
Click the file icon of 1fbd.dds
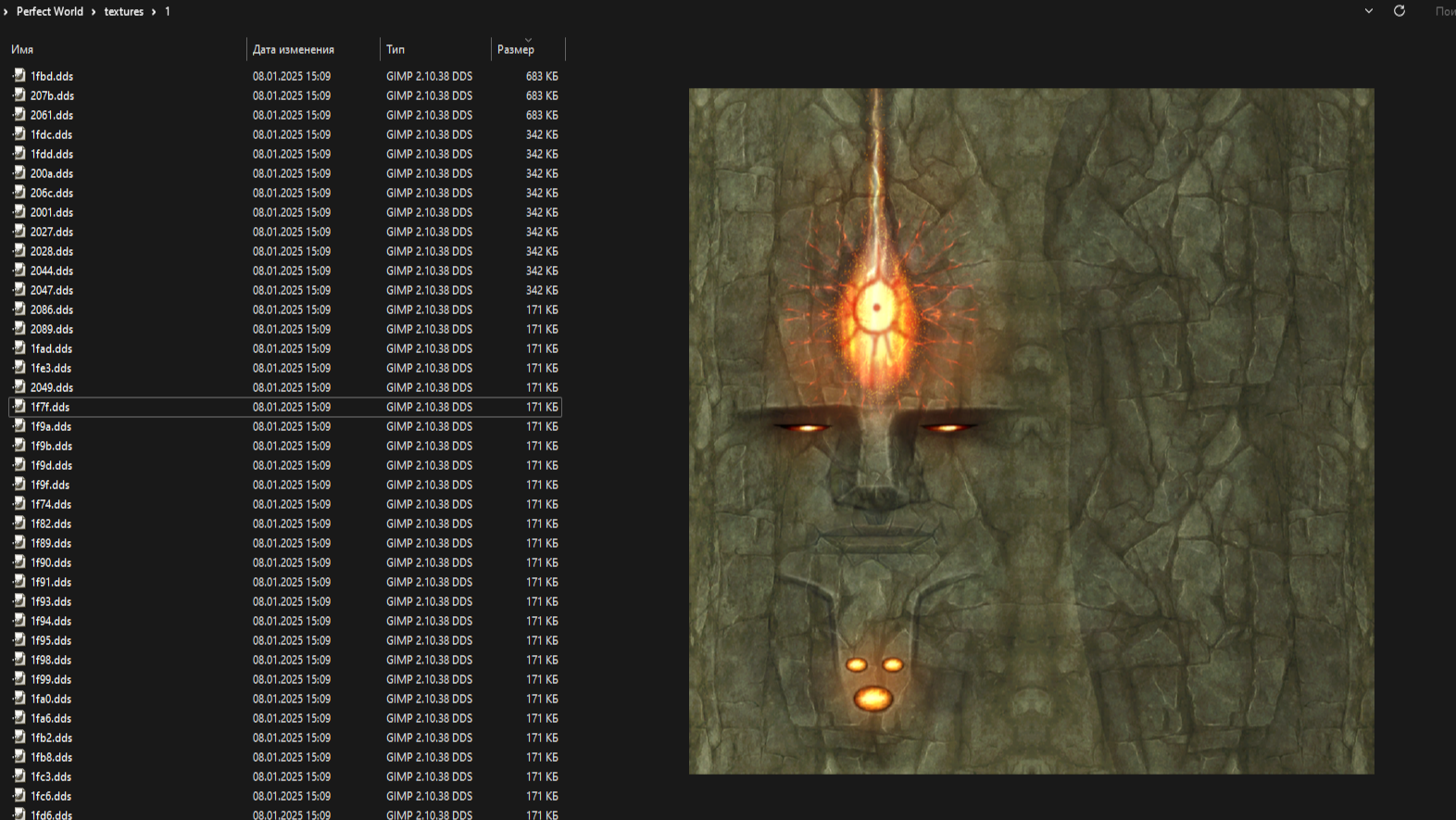19,75
